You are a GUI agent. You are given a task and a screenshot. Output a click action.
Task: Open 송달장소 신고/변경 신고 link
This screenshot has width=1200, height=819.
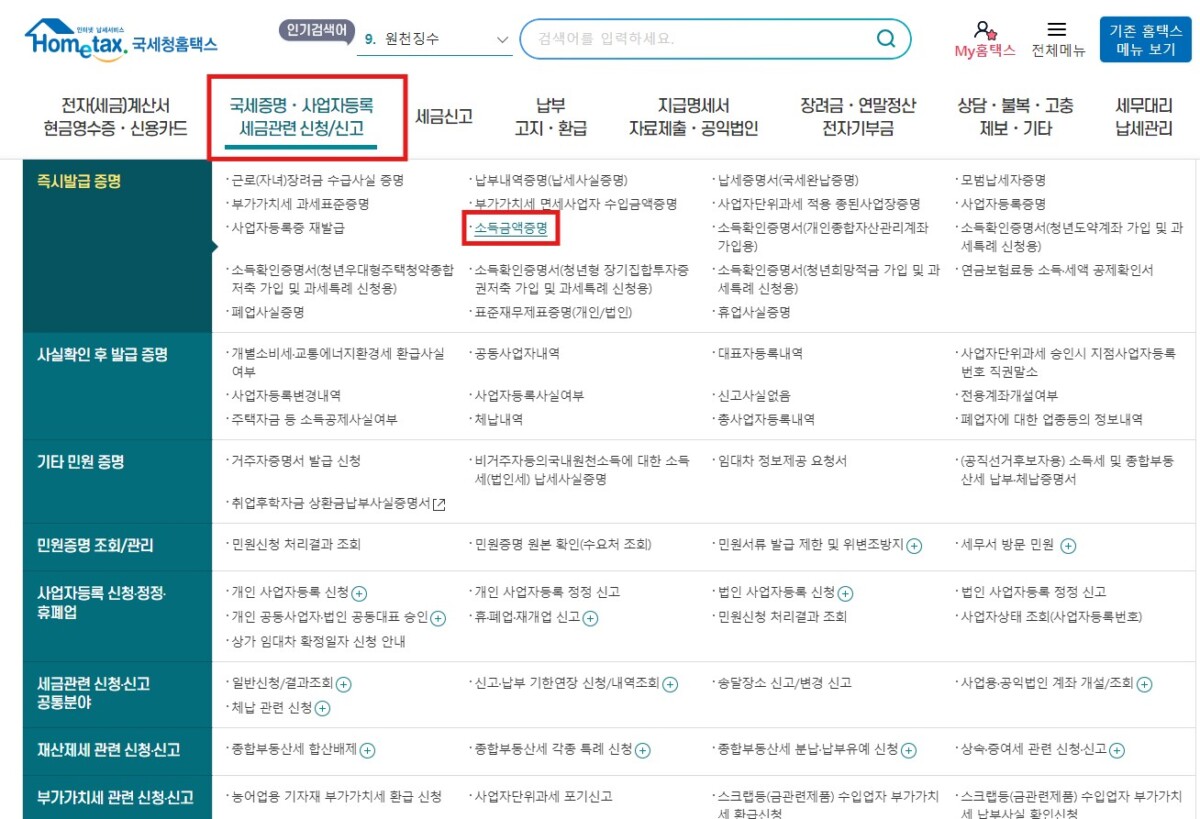click(785, 684)
